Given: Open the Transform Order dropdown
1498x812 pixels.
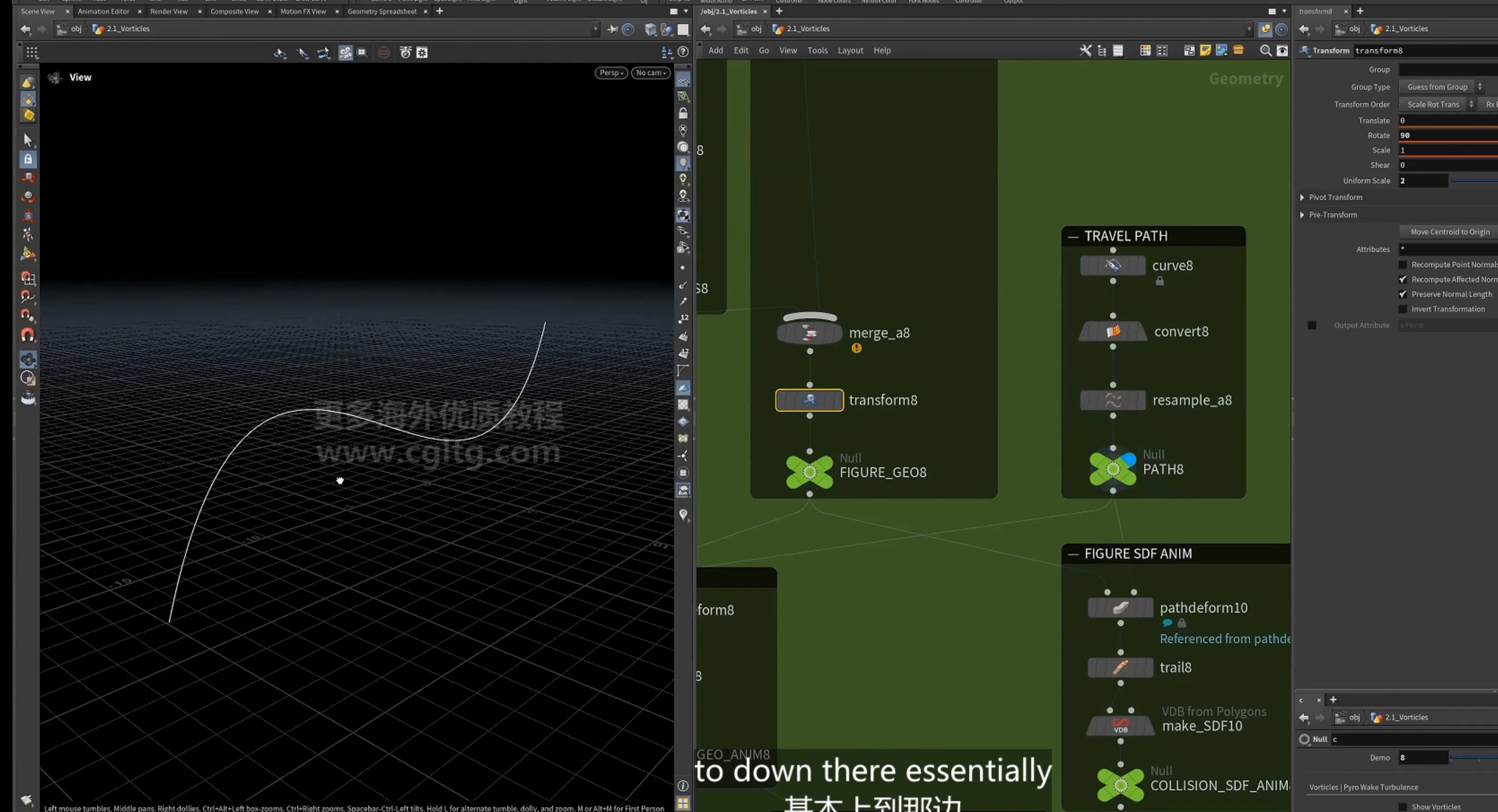Looking at the screenshot, I should tap(1437, 104).
